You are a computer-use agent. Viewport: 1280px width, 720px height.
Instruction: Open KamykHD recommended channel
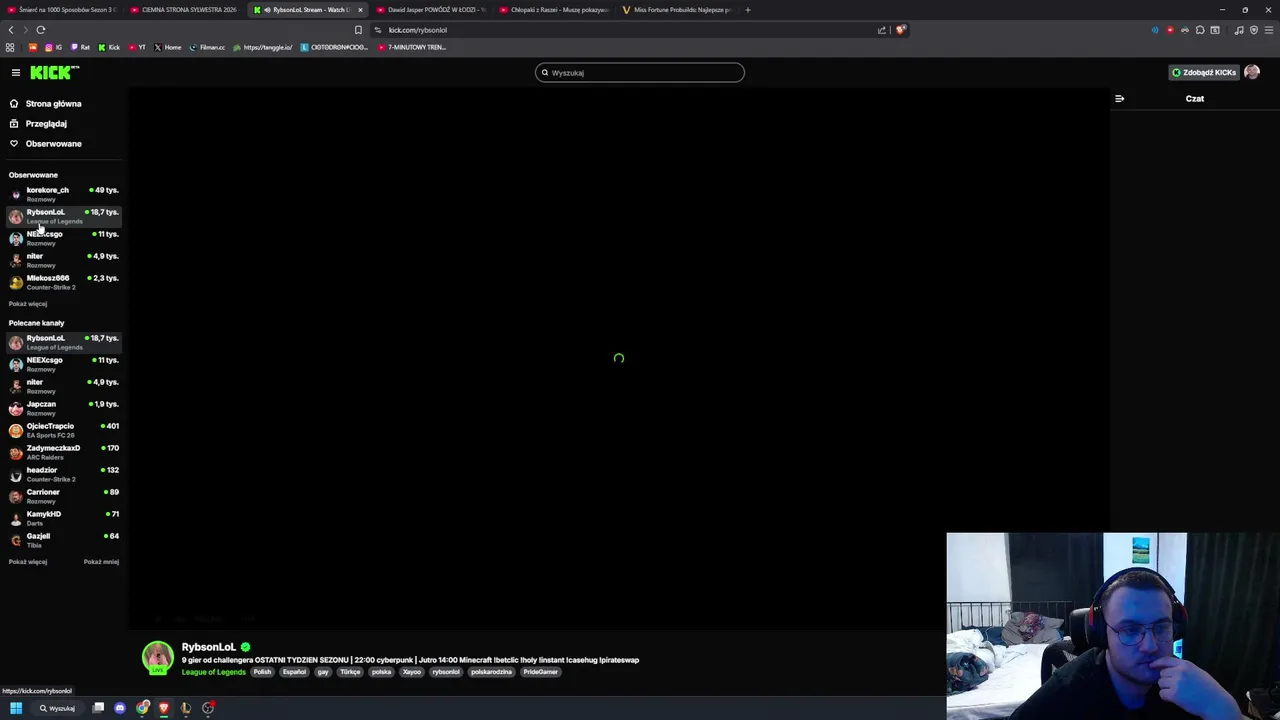[64, 518]
